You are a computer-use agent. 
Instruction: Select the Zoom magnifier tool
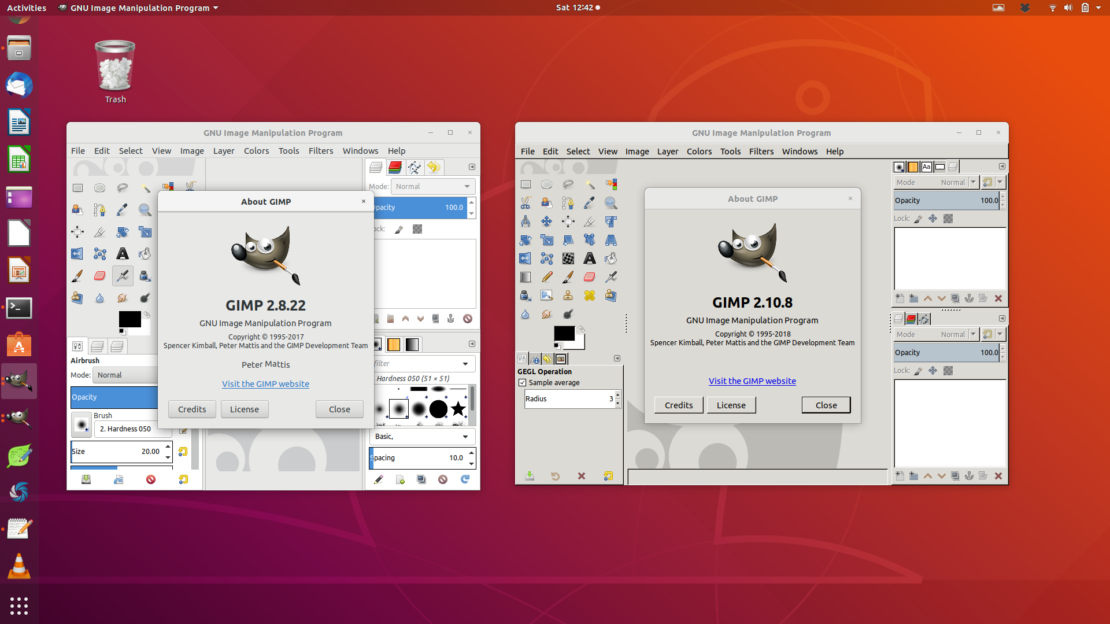pyautogui.click(x=145, y=209)
